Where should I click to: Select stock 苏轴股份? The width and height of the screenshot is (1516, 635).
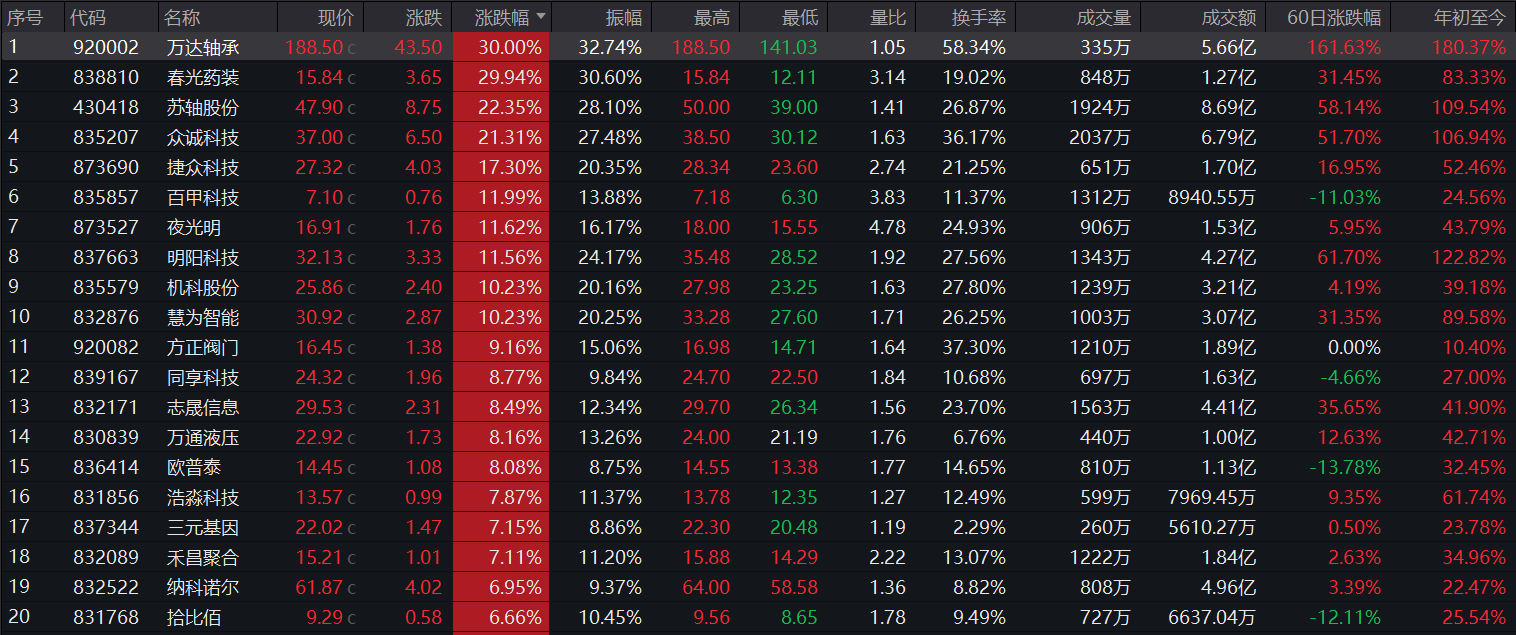pos(203,107)
